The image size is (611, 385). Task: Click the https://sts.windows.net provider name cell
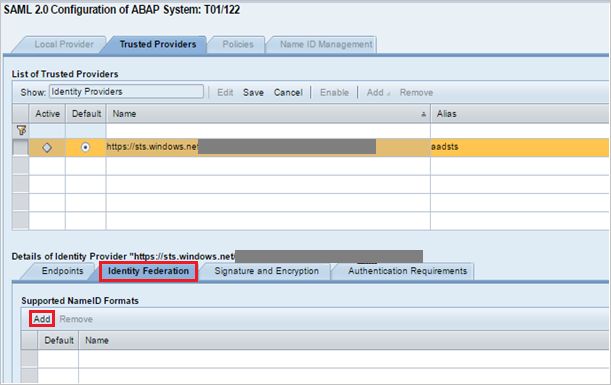[x=268, y=147]
